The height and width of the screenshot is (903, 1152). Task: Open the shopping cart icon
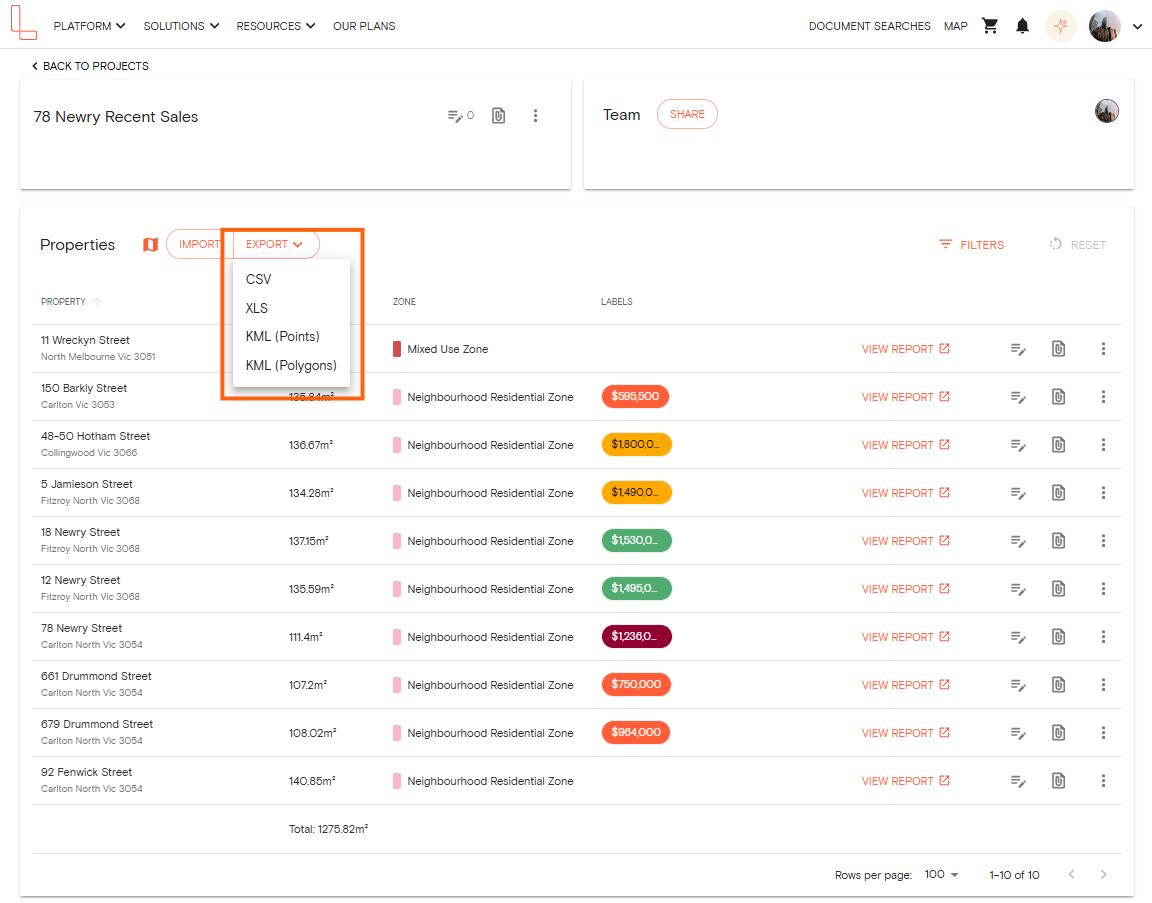point(990,26)
